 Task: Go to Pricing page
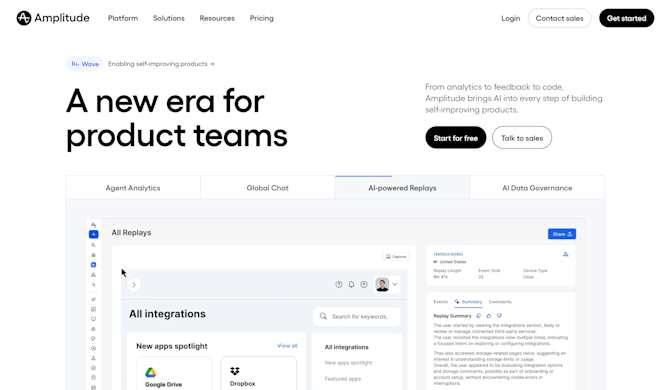click(261, 18)
